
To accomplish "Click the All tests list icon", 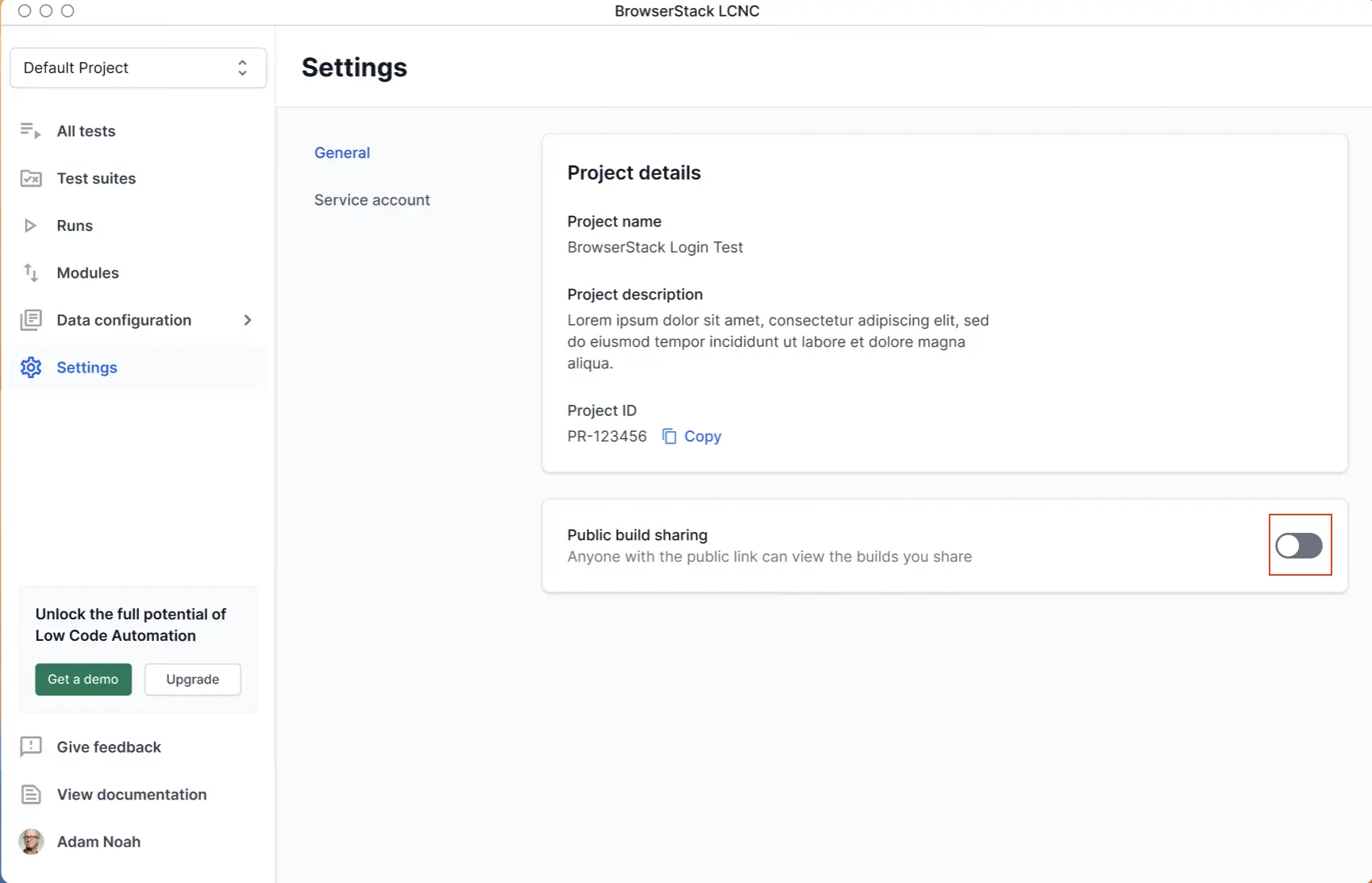I will (30, 131).
